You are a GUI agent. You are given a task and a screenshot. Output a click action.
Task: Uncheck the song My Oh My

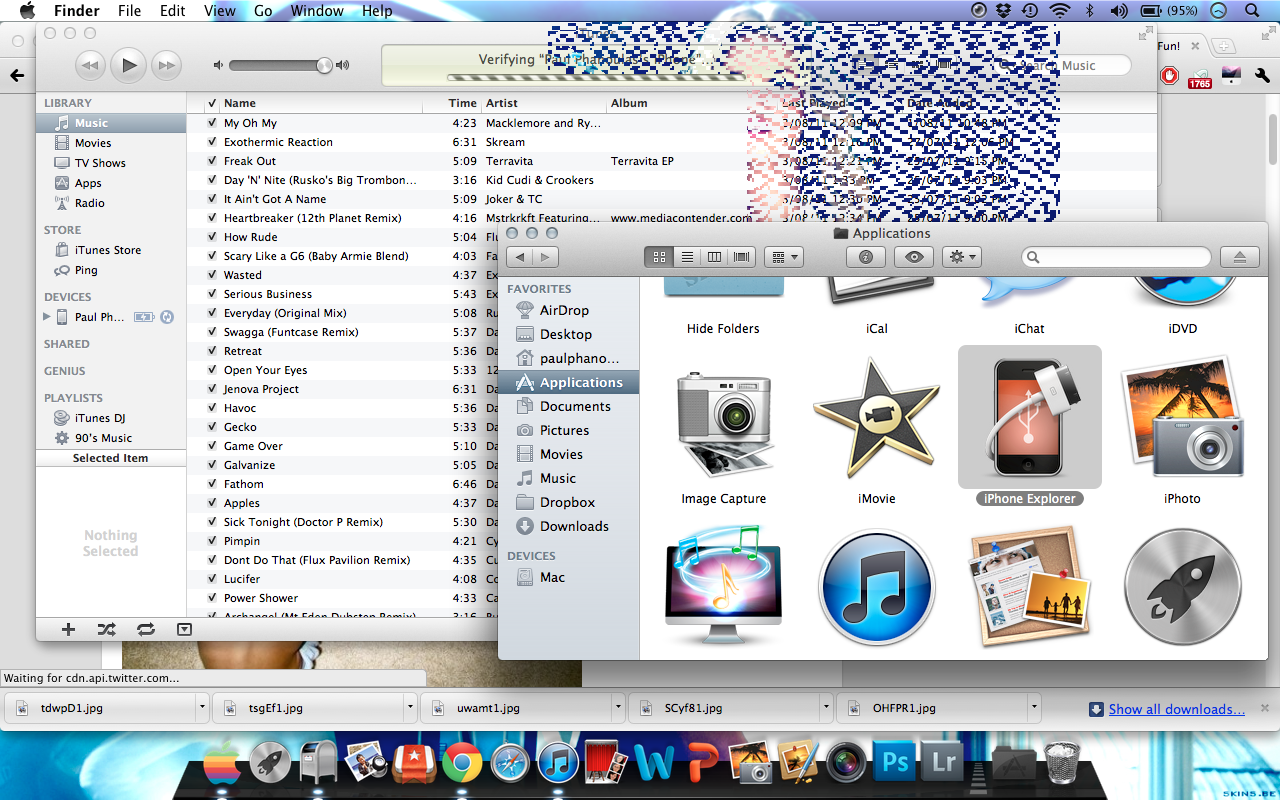point(212,123)
